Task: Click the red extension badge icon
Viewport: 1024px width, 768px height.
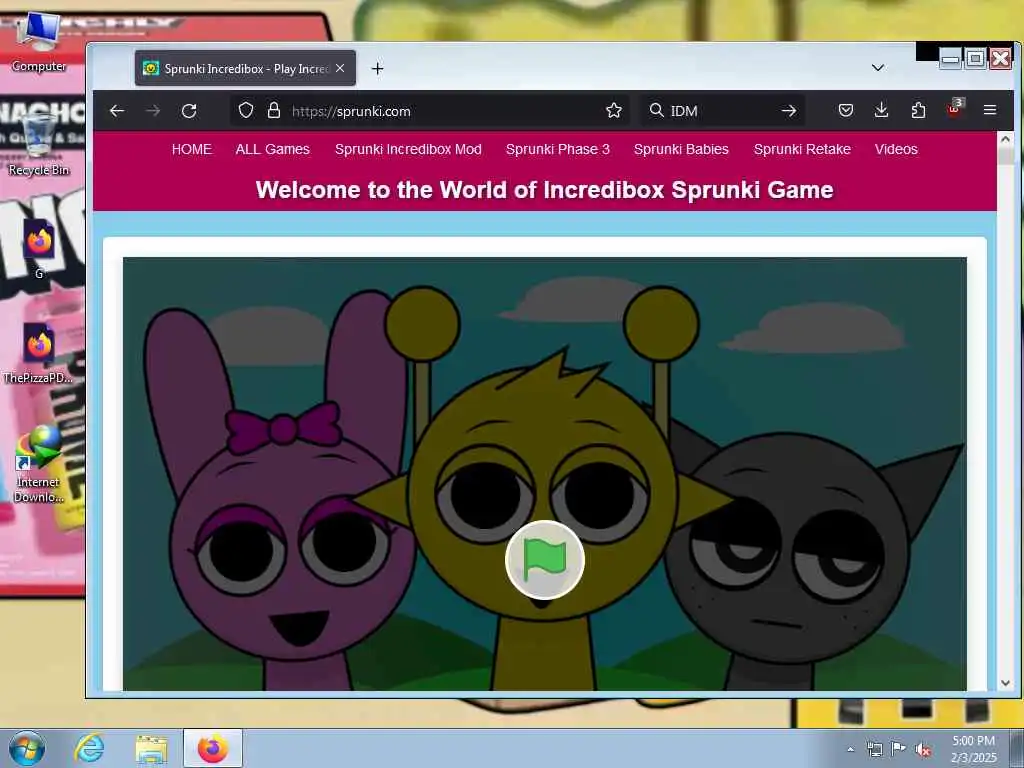Action: tap(955, 108)
